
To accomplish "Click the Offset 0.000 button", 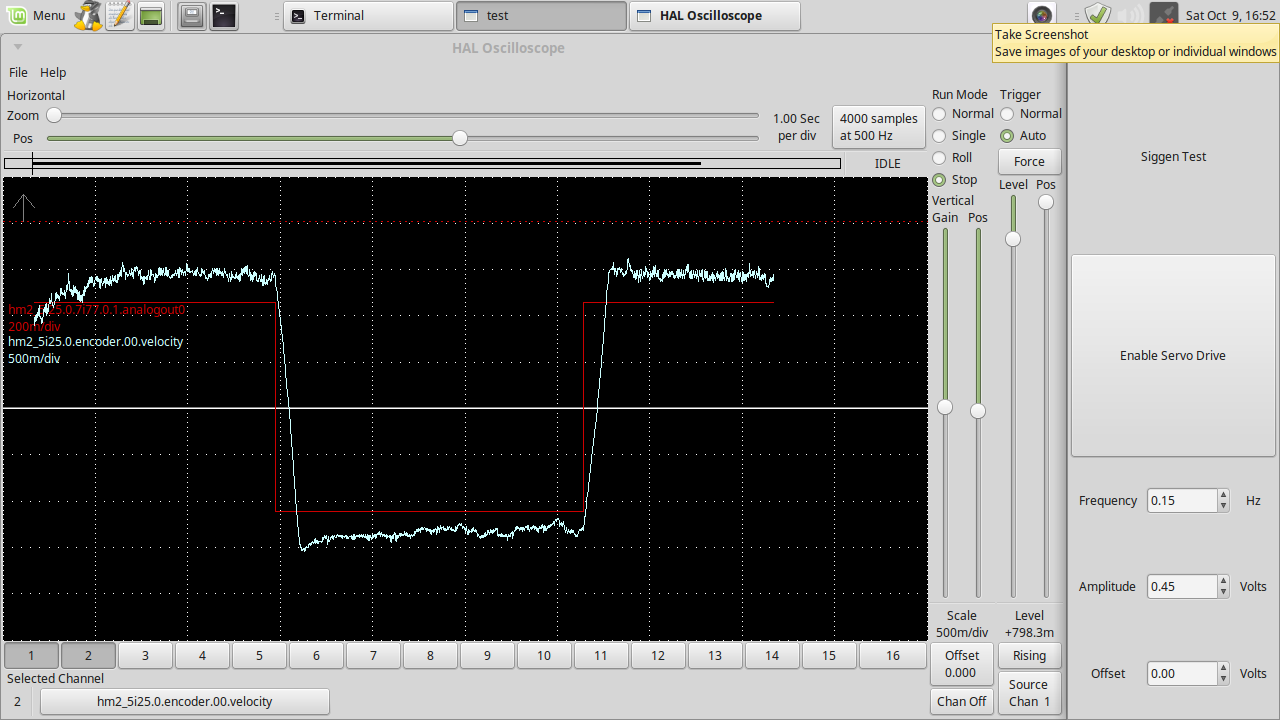I will click(961, 664).
